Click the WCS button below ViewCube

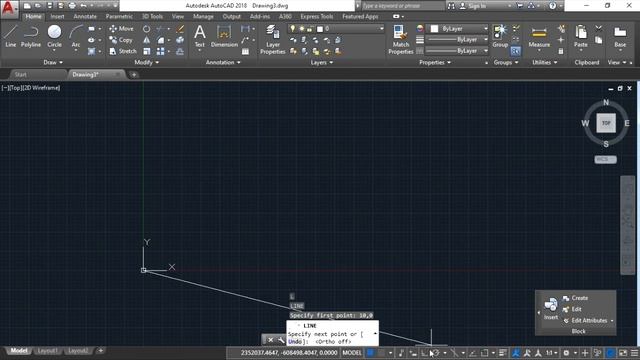click(605, 159)
